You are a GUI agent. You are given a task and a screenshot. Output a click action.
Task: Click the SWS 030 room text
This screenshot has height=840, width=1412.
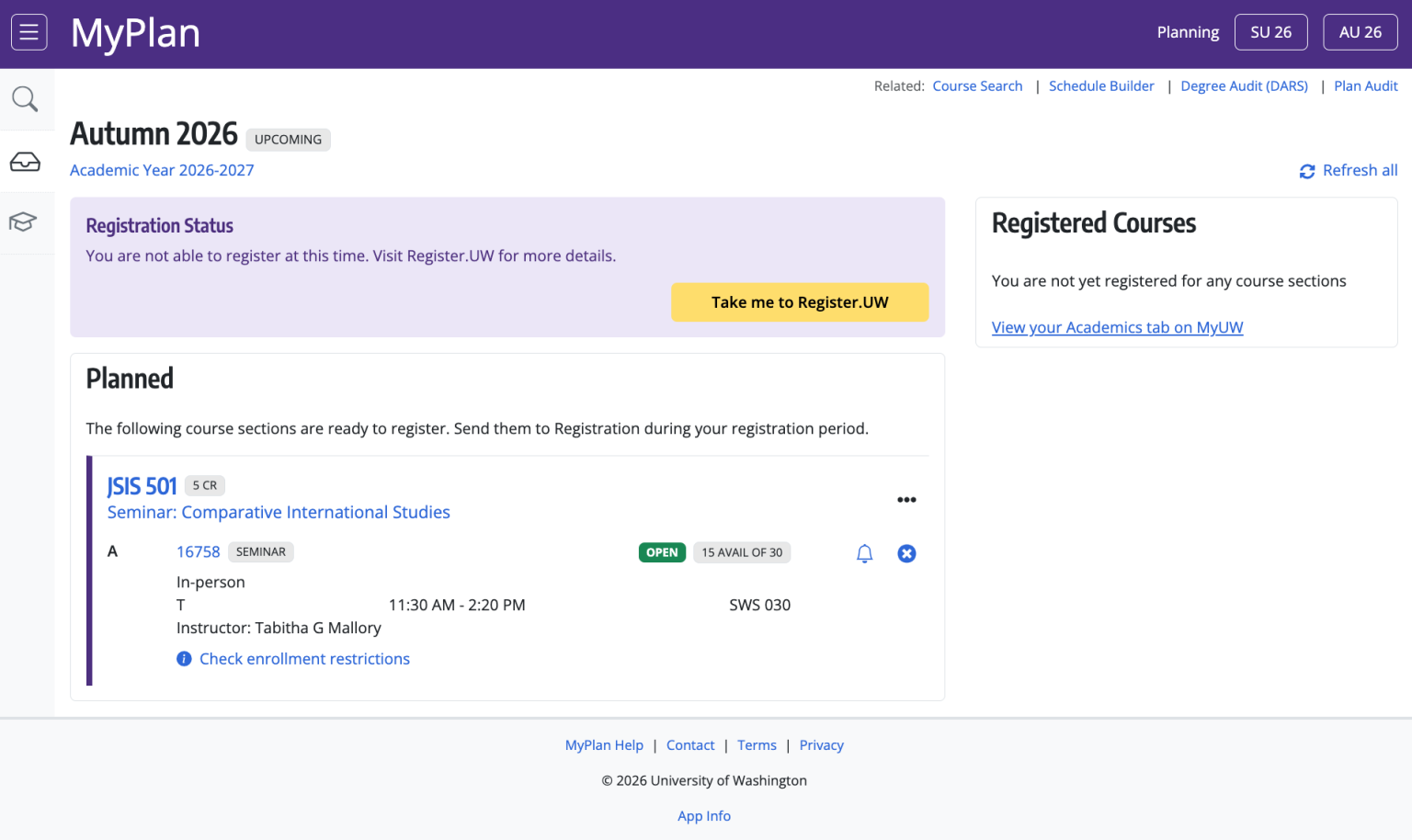point(759,605)
